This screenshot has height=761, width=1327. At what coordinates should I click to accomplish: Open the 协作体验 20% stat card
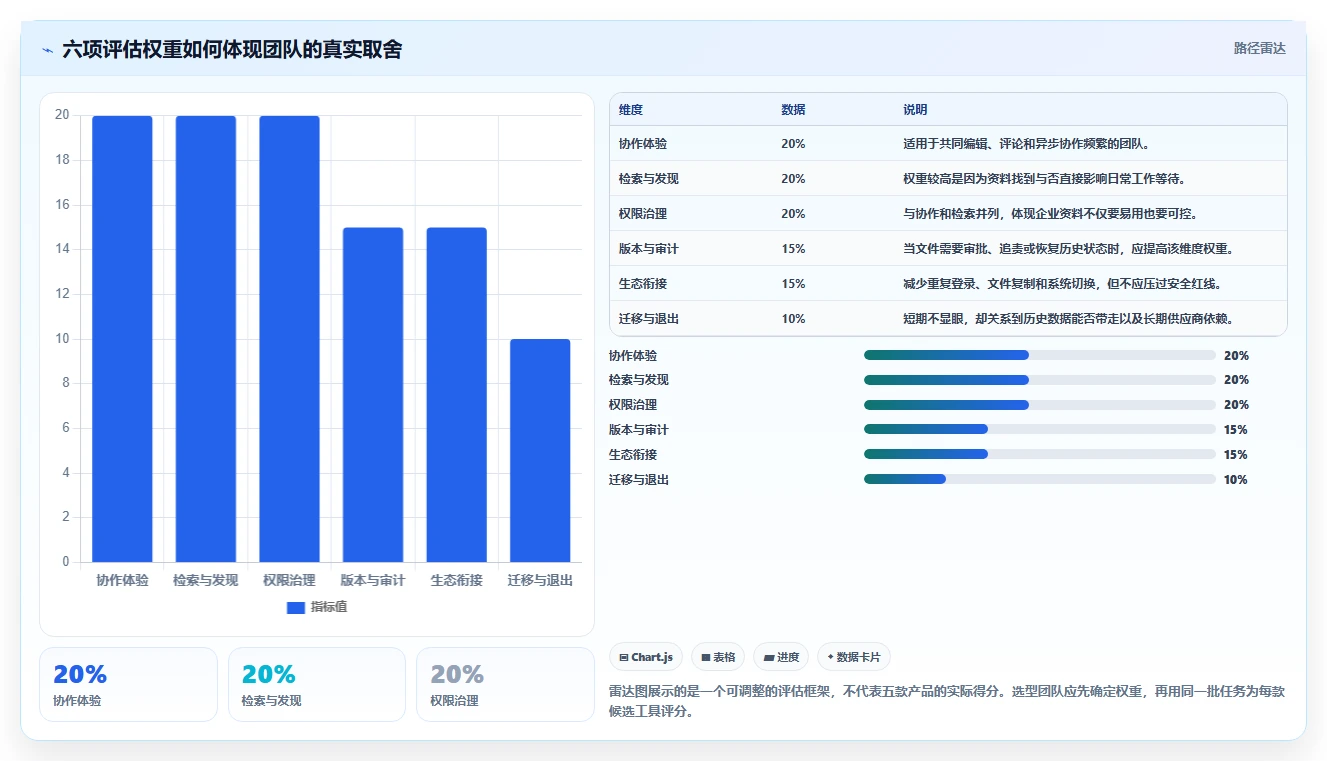128,684
